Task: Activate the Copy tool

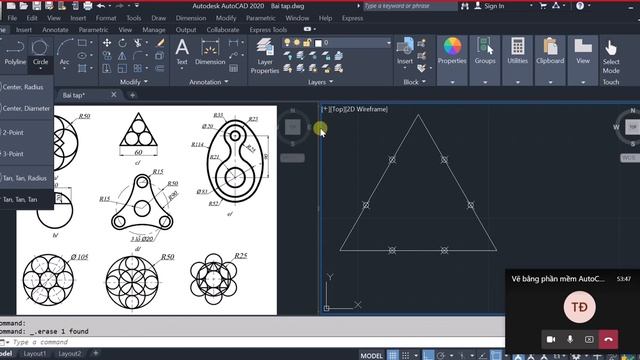Action: pyautogui.click(x=107, y=56)
